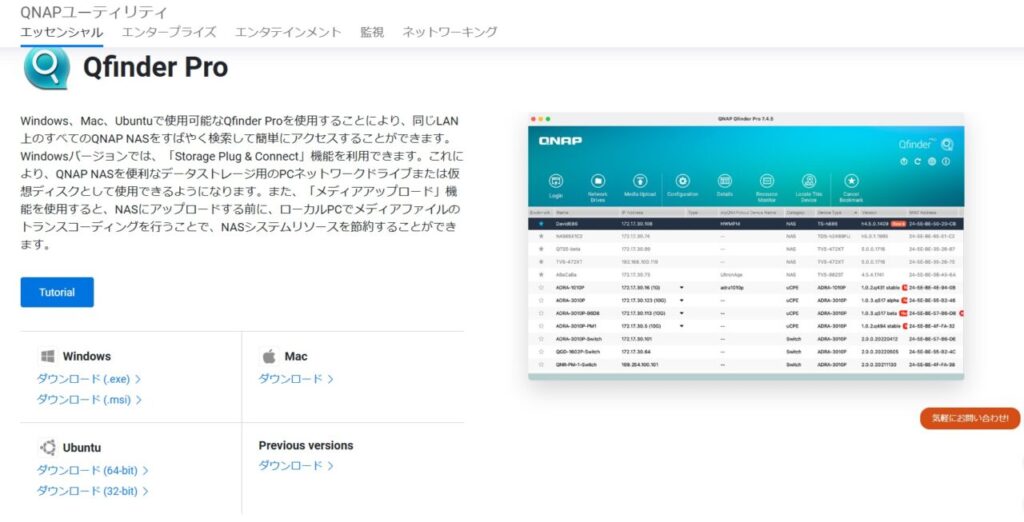1024x522 pixels.
Task: Click the orange 気軽にお問い合わせ button
Action: coord(969,418)
